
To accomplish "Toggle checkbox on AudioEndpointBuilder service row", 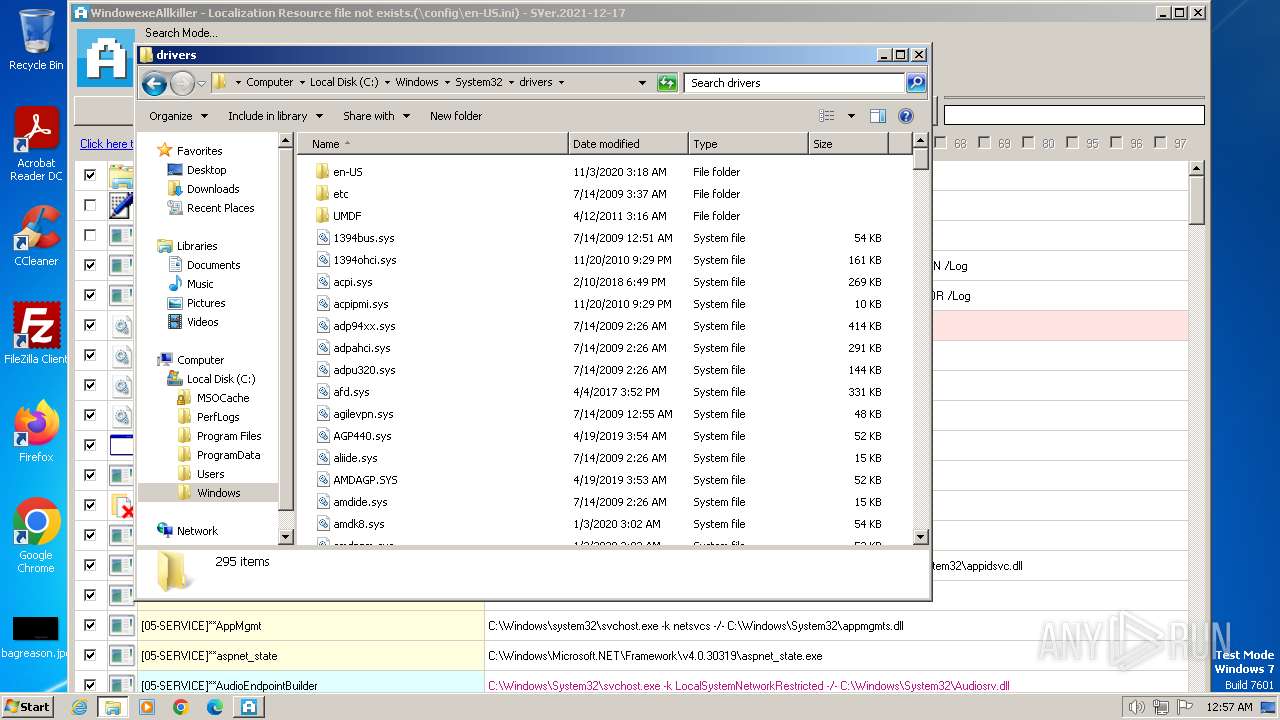I will tap(90, 685).
